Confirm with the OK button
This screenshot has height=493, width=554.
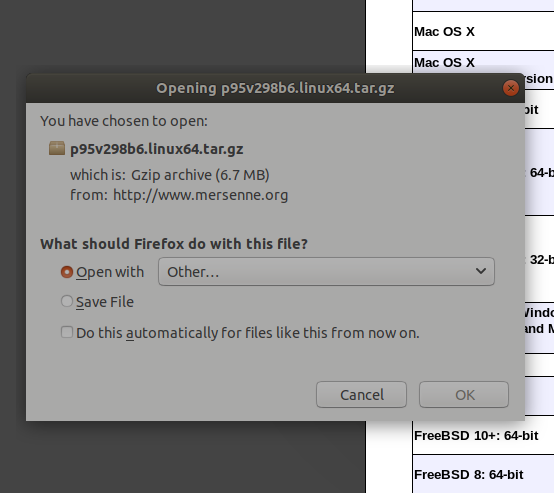coord(464,394)
